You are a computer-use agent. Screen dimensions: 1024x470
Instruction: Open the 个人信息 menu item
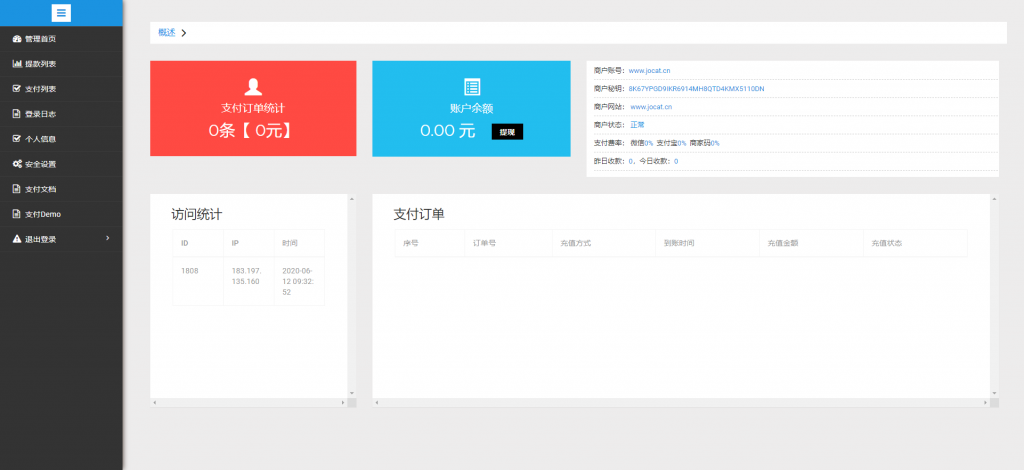point(40,139)
